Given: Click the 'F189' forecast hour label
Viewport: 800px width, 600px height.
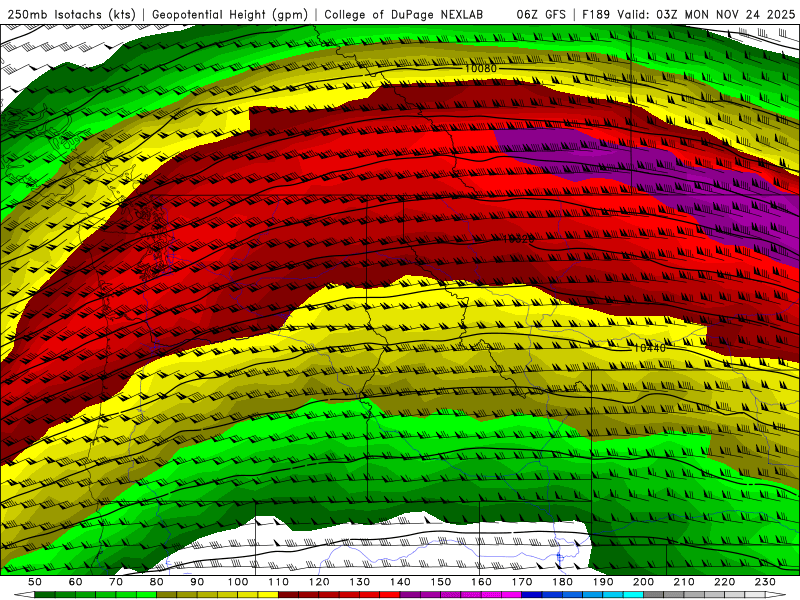Looking at the screenshot, I should [x=596, y=14].
